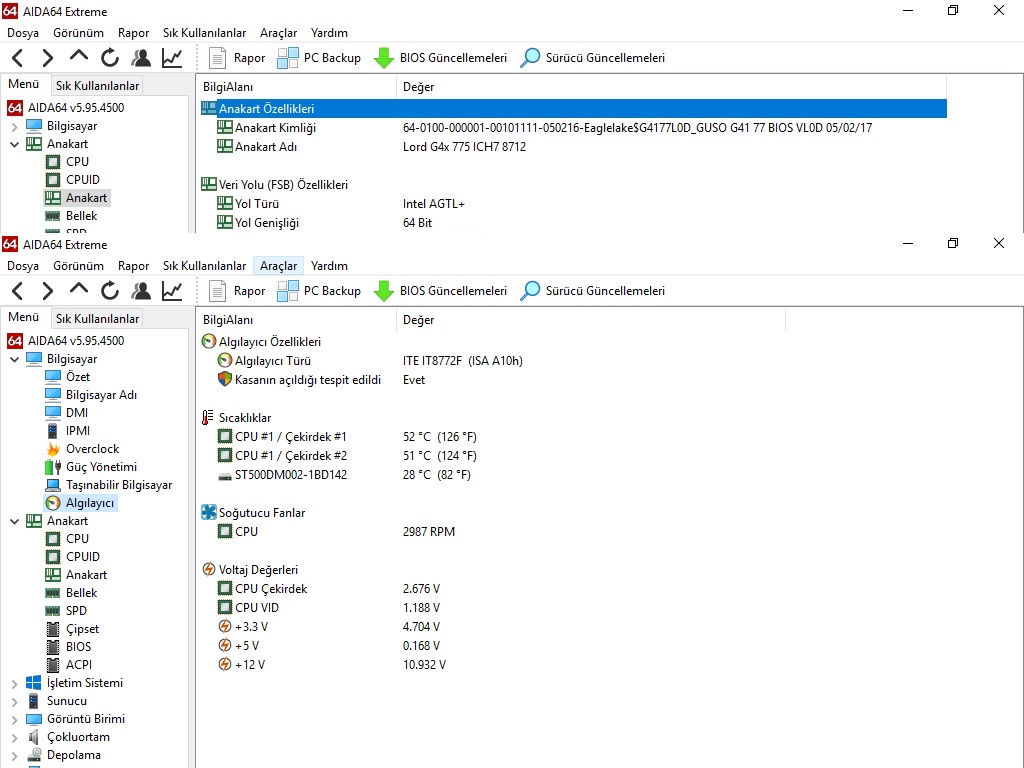Go back in the lower AIDA64 window

[x=18, y=291]
